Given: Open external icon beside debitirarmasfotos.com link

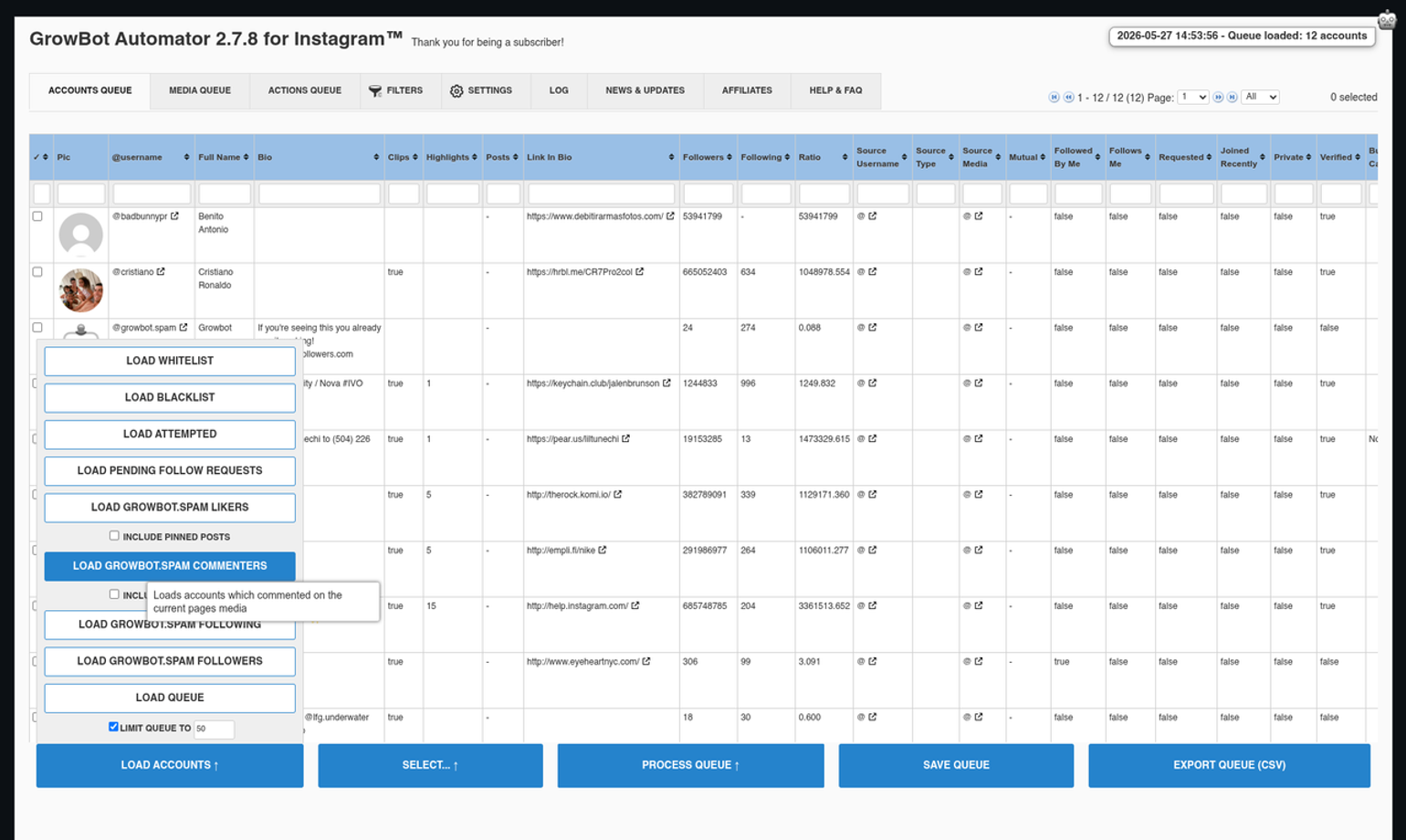Looking at the screenshot, I should click(670, 216).
